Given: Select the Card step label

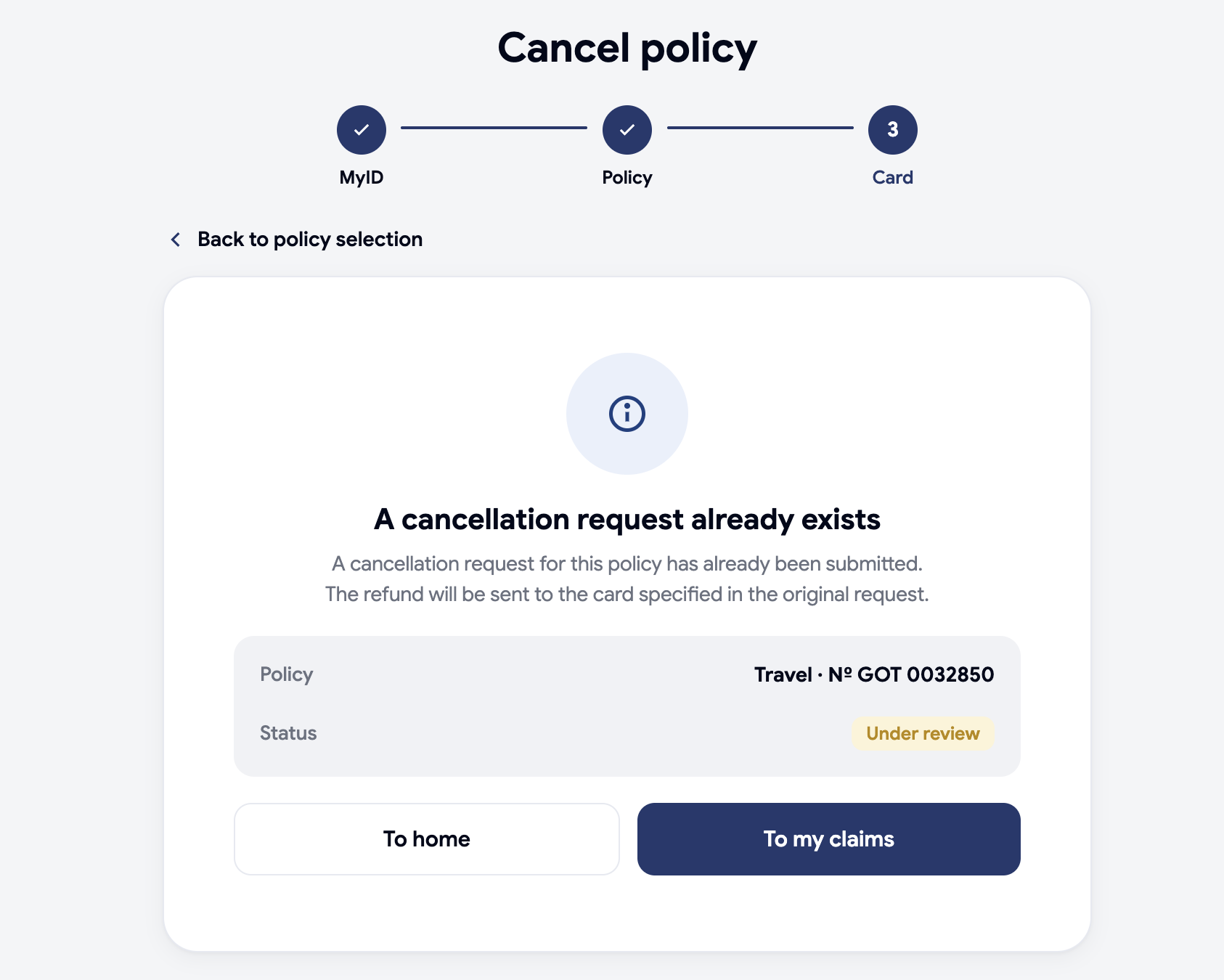Looking at the screenshot, I should pos(893,178).
